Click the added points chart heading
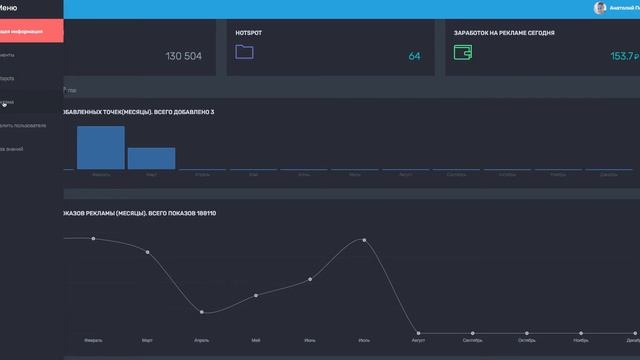640x360 pixels. tap(139, 112)
